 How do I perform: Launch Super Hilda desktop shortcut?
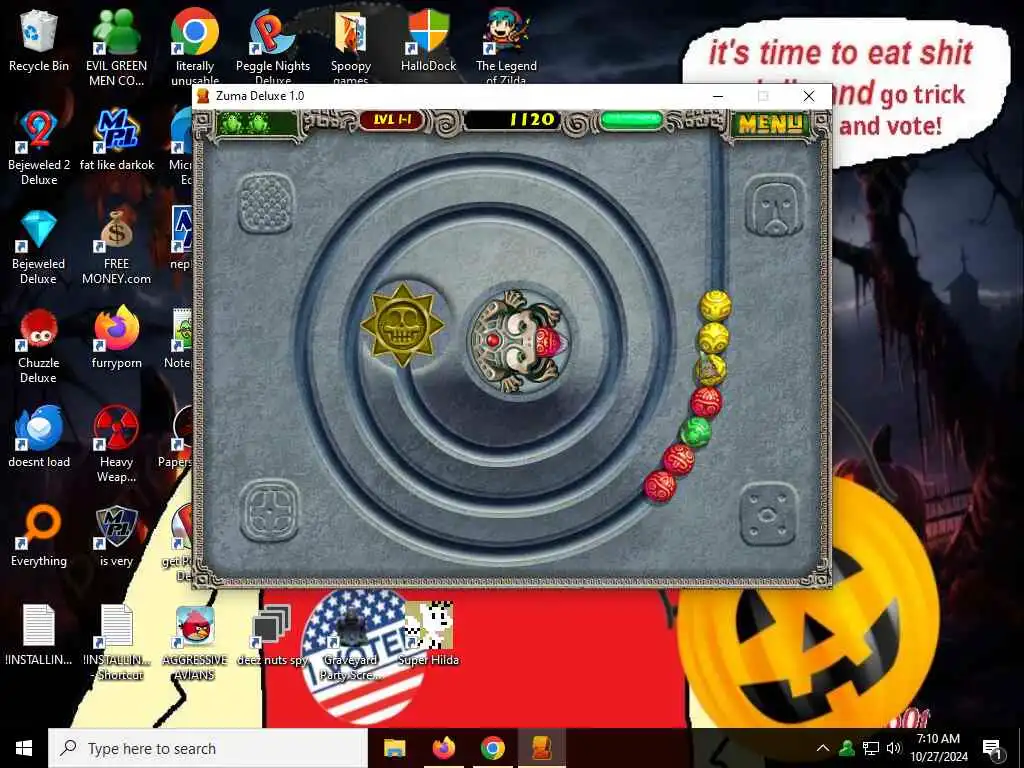(428, 635)
